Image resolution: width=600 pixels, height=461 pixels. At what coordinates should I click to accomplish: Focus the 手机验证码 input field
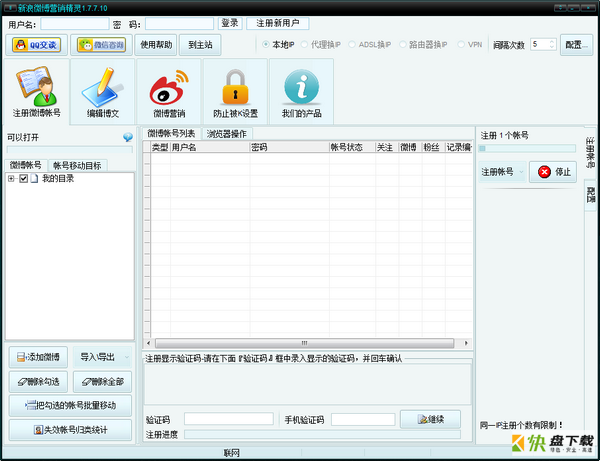tap(363, 419)
